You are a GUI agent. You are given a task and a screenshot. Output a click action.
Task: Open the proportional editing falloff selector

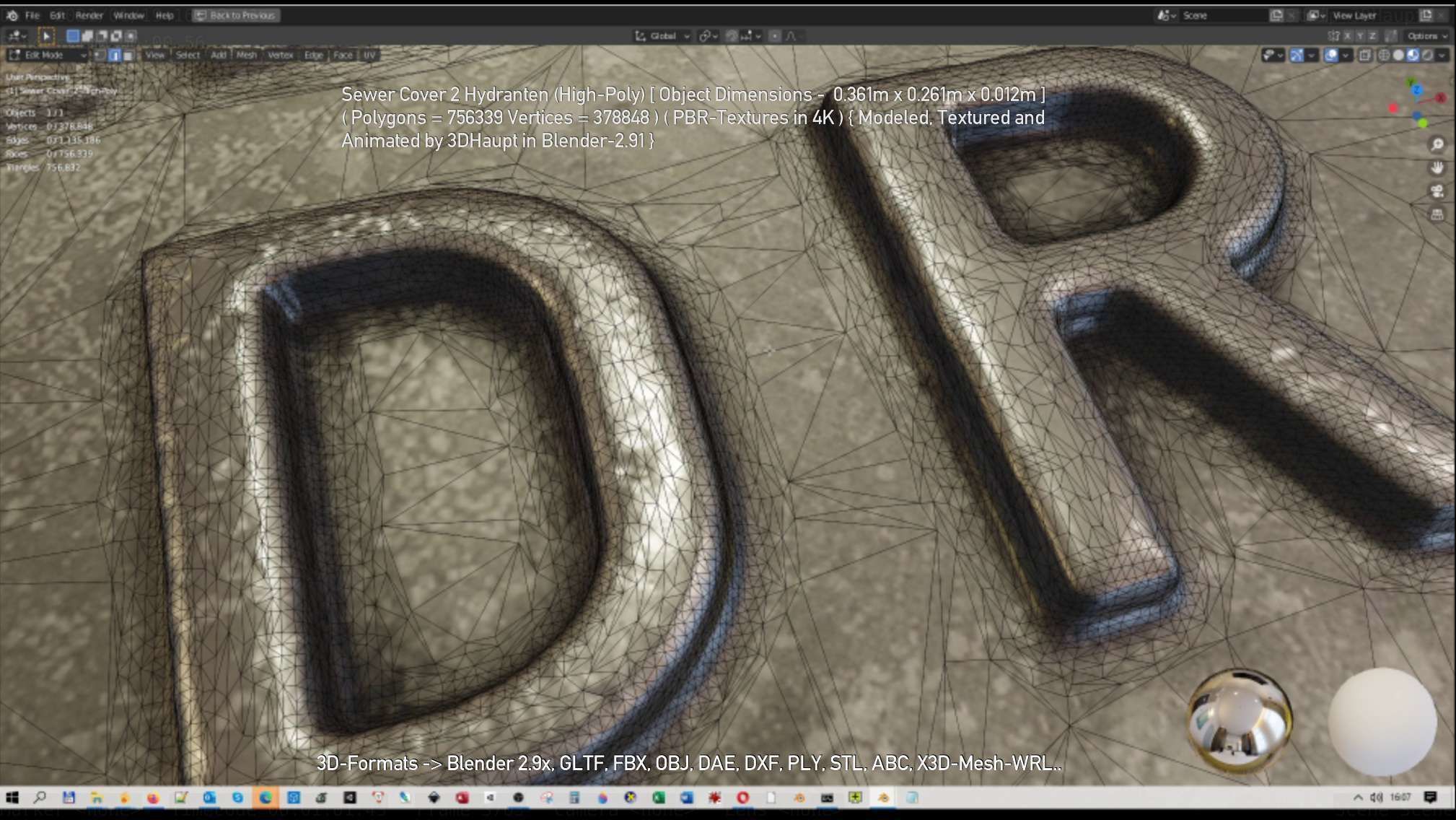point(793,35)
